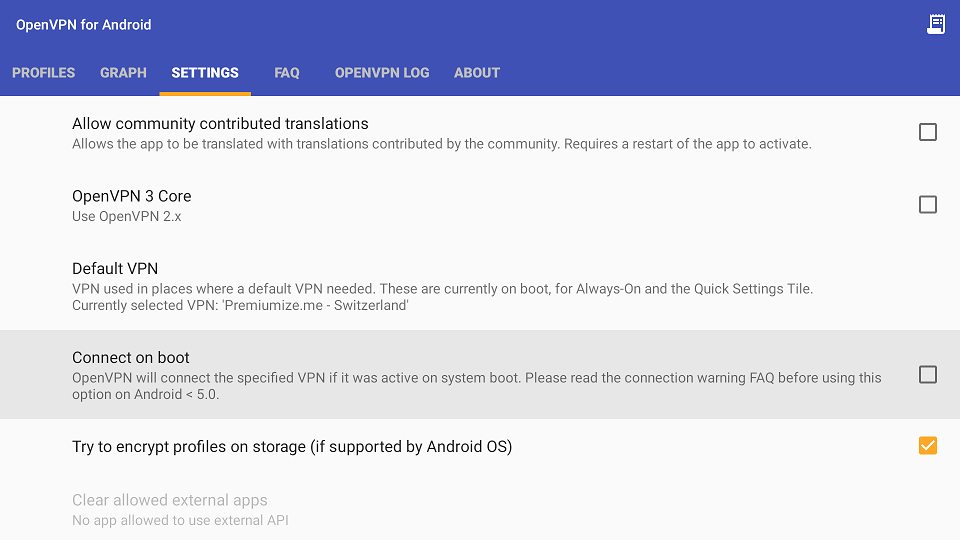Select the Clear allowed external apps option
Viewport: 960px width, 540px height.
pos(480,509)
